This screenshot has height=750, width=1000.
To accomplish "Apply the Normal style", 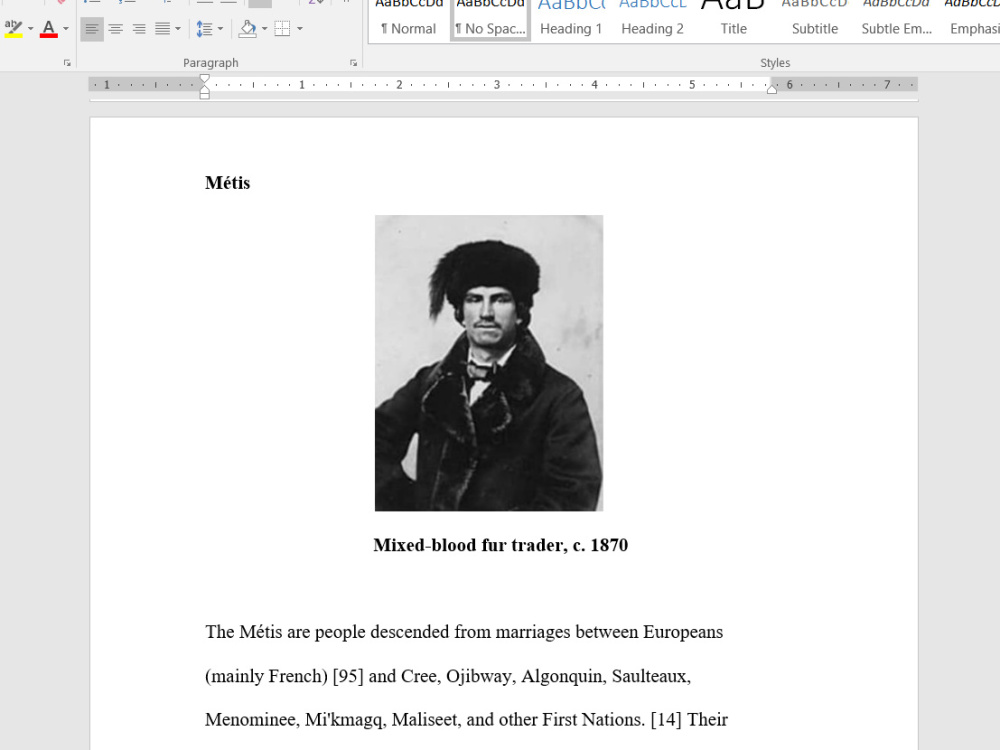I will click(409, 19).
